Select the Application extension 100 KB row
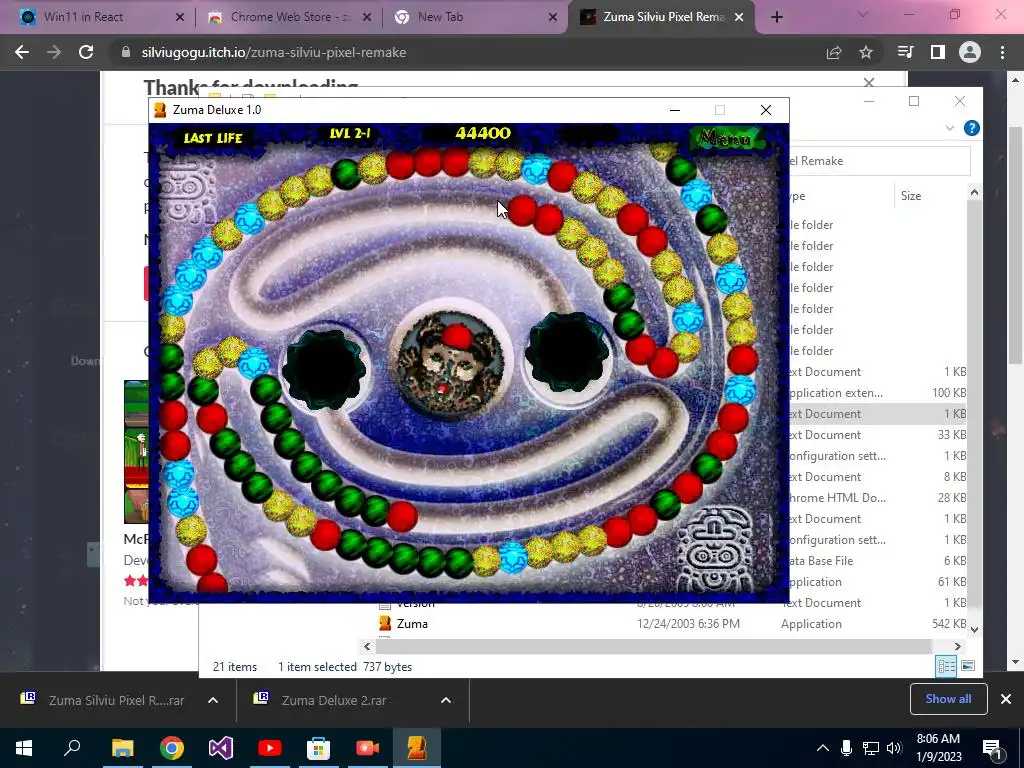Screen dimensions: 1024x768 (x=879, y=393)
